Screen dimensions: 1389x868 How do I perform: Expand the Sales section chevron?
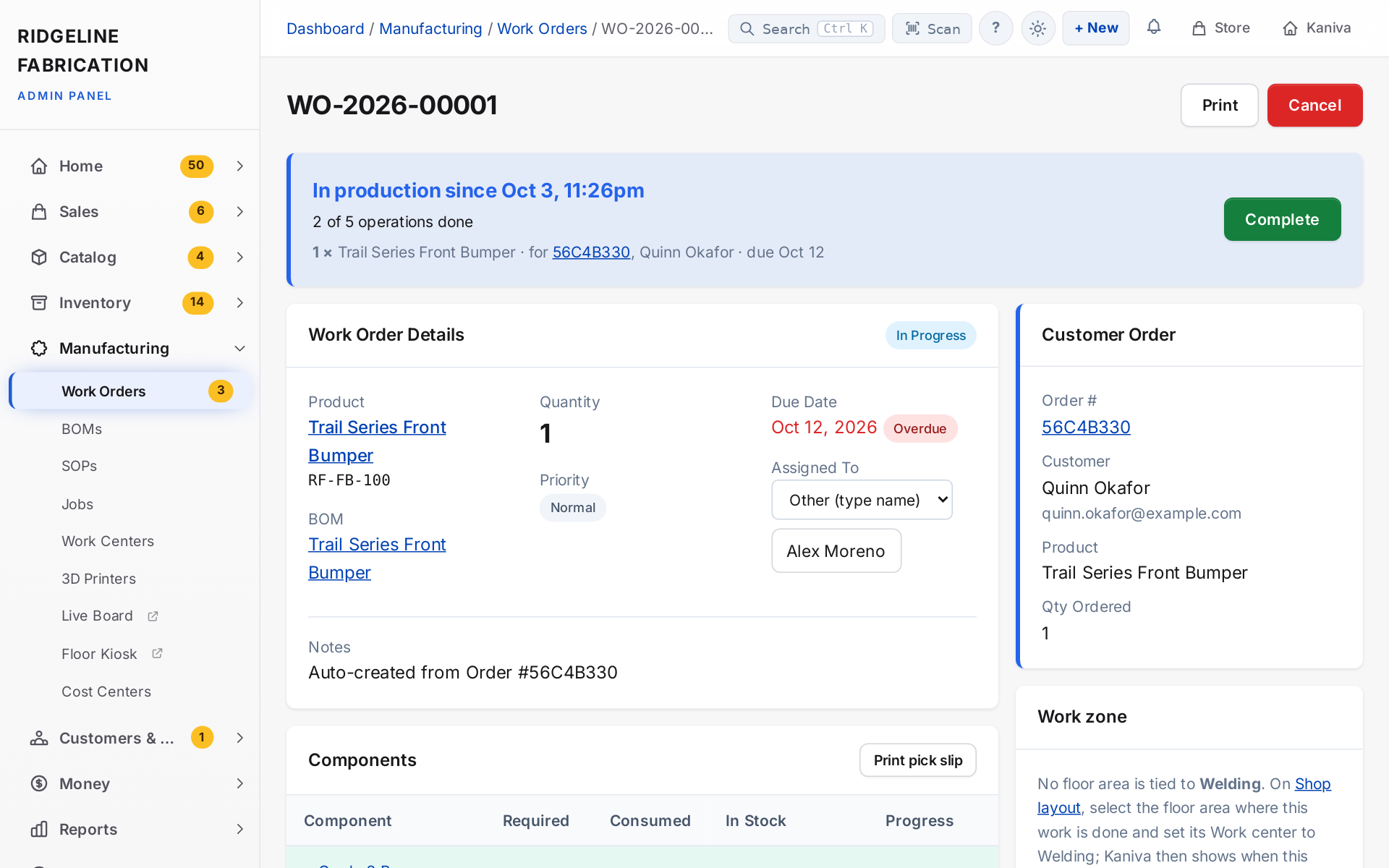click(240, 212)
